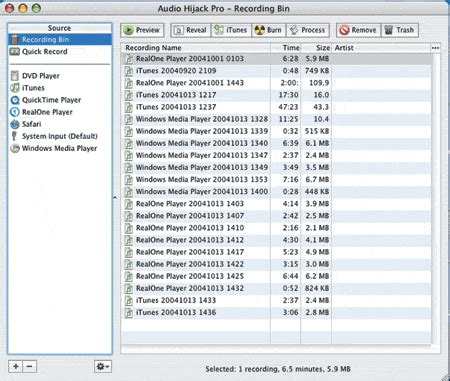Viewport: 450px width, 381px height.
Task: Select recording RealOne Player 20041013 1407
Action: pos(277,216)
